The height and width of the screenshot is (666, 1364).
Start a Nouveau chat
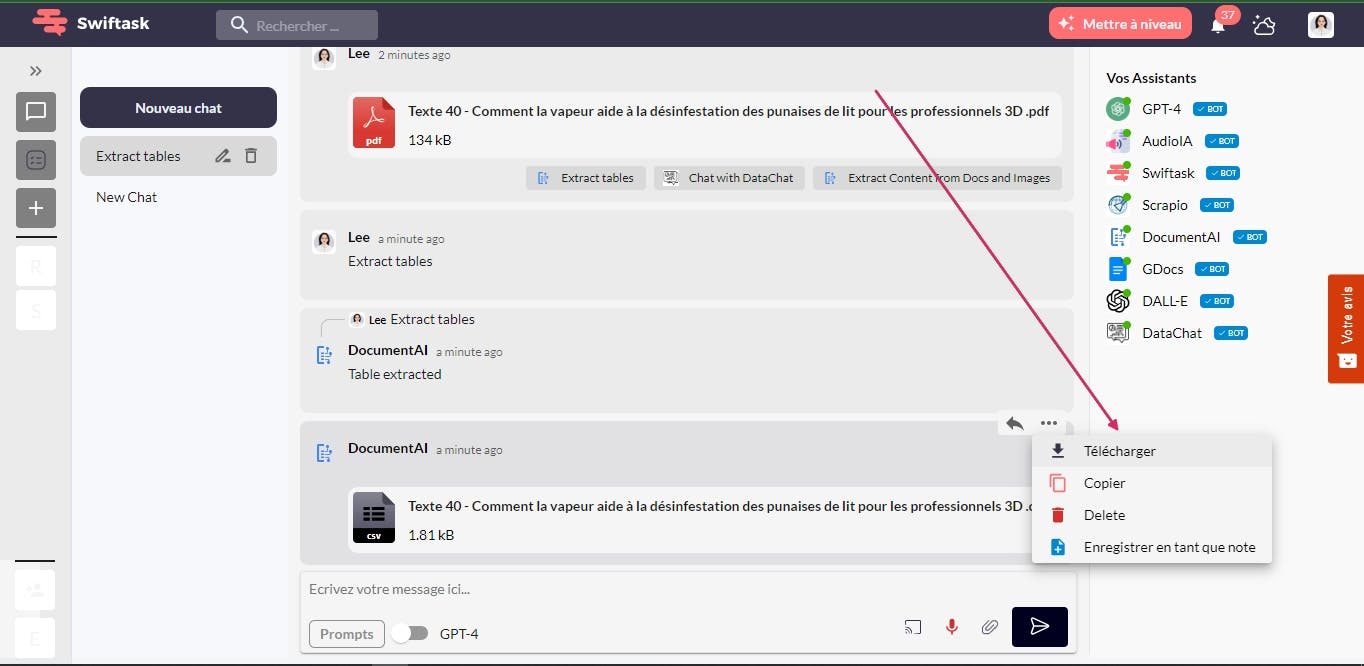178,108
